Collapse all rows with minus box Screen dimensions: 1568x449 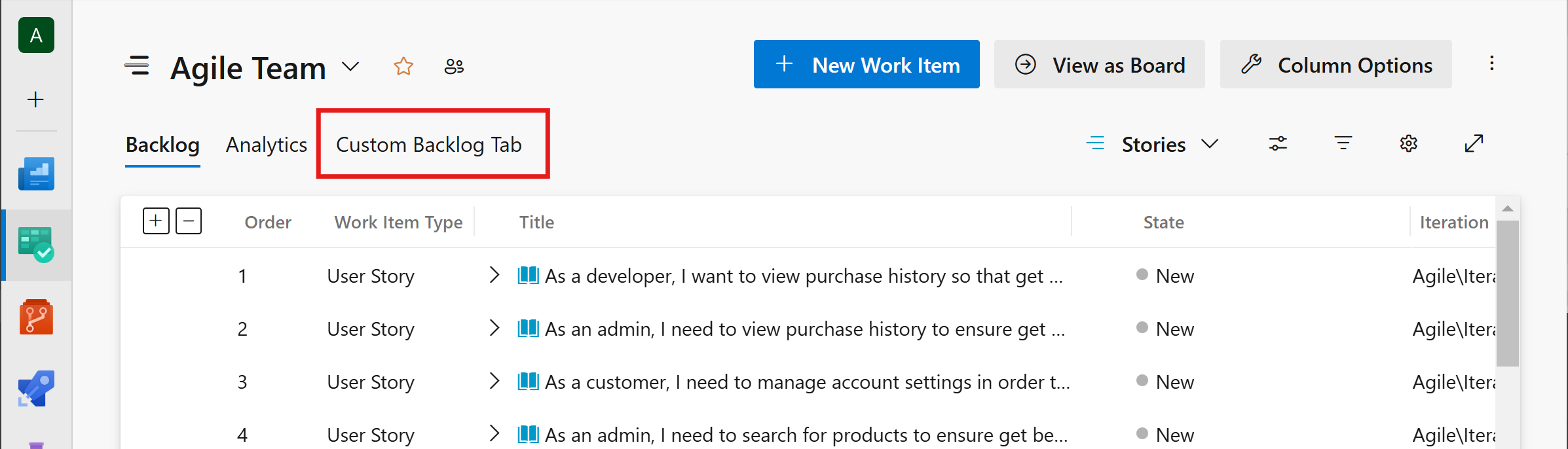point(189,221)
